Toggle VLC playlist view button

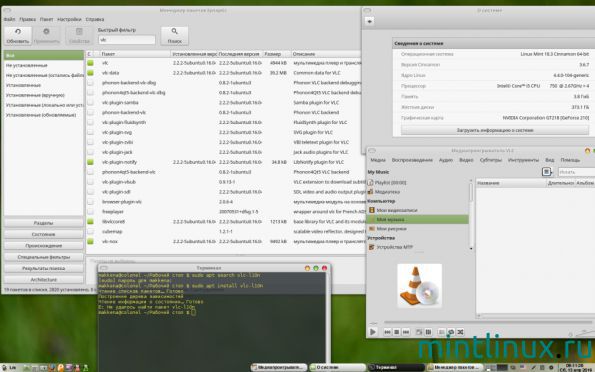click(x=442, y=332)
